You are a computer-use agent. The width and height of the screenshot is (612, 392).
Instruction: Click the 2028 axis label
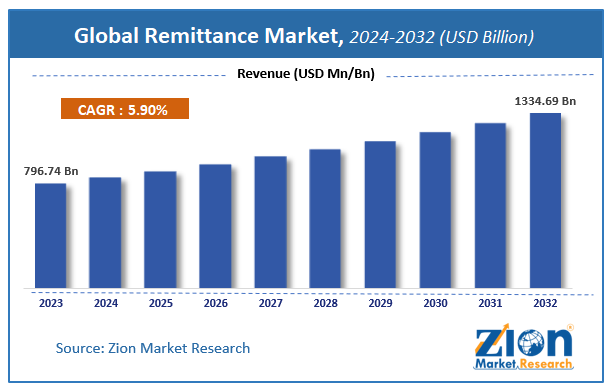326,303
